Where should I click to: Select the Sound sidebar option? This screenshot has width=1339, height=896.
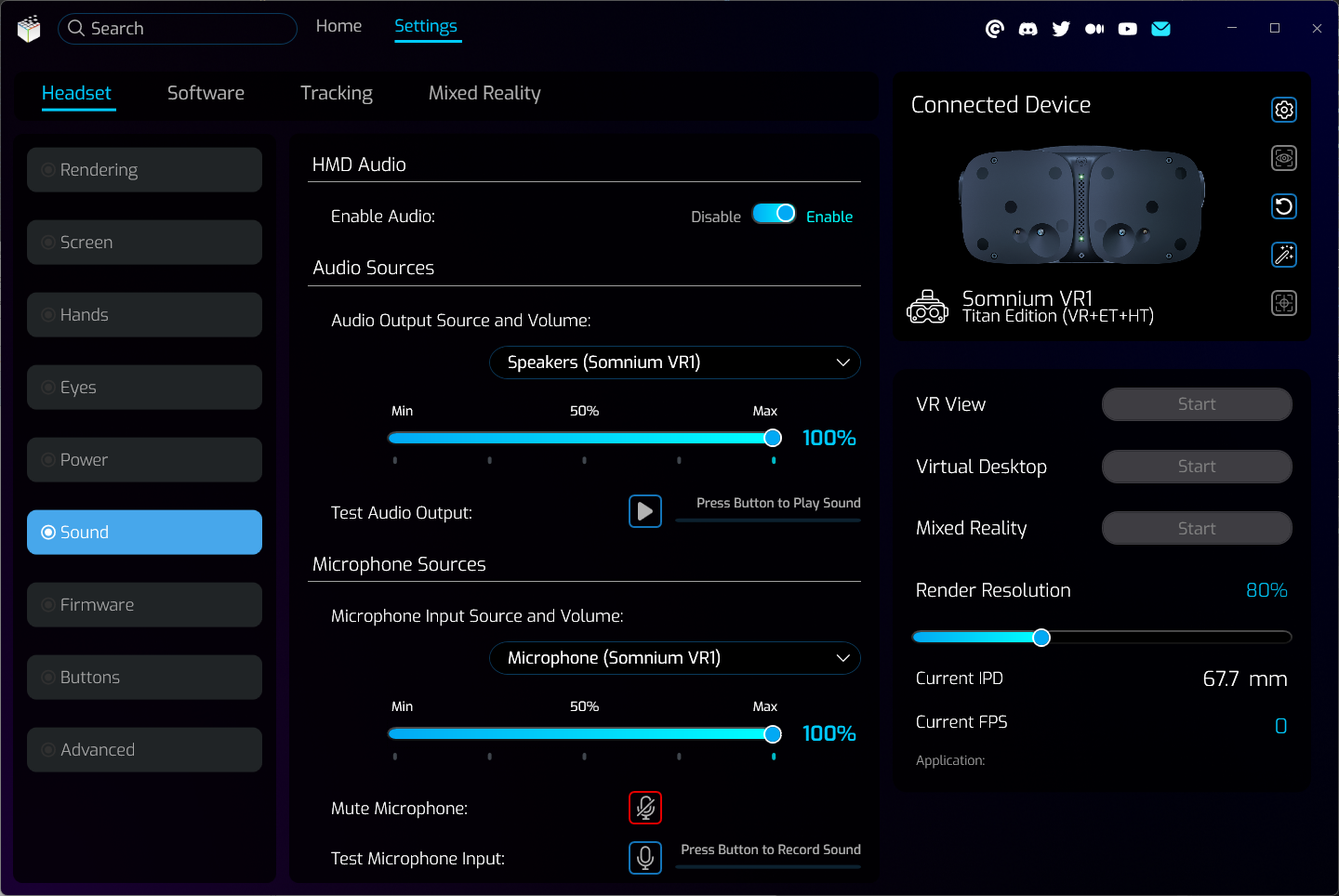144,533
